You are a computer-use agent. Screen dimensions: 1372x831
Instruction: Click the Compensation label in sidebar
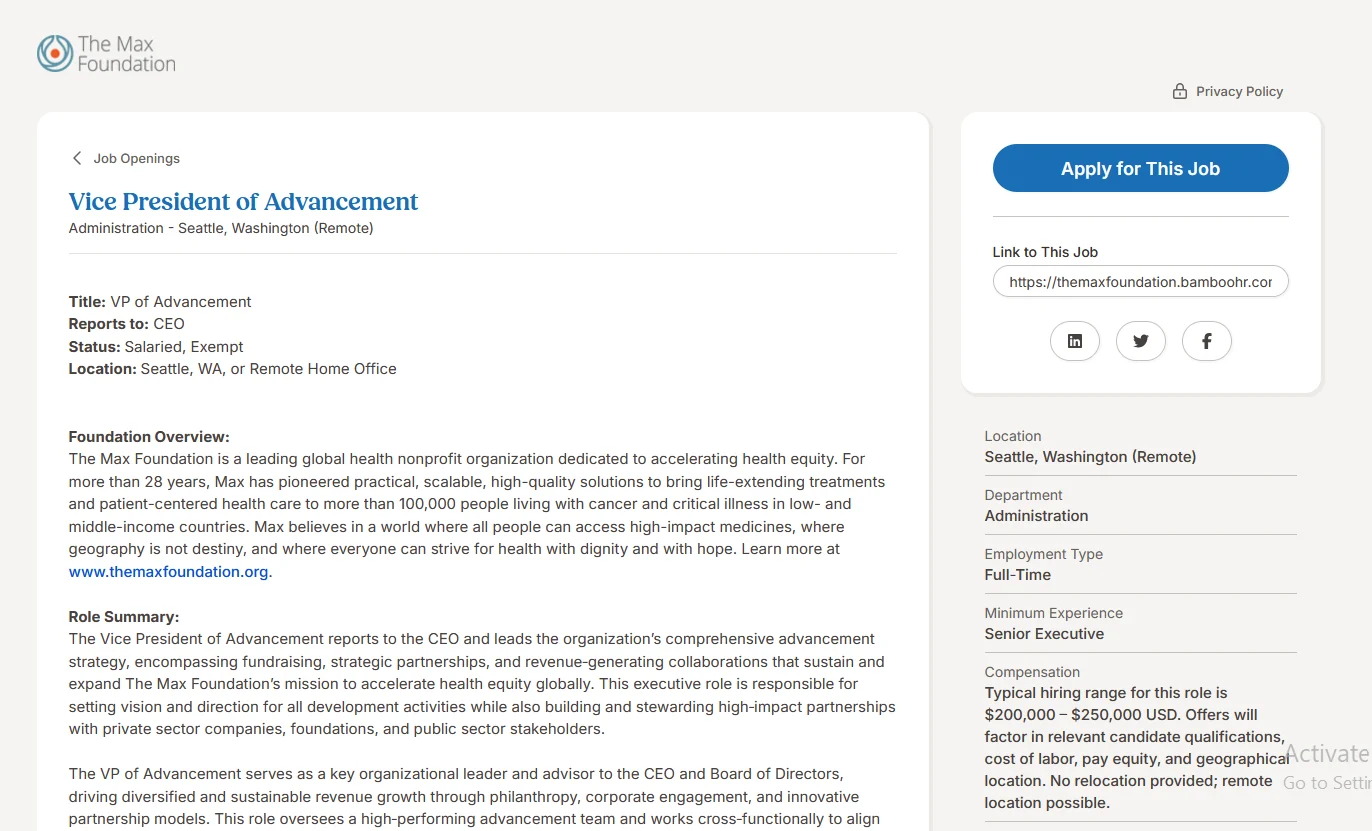[x=1032, y=672]
